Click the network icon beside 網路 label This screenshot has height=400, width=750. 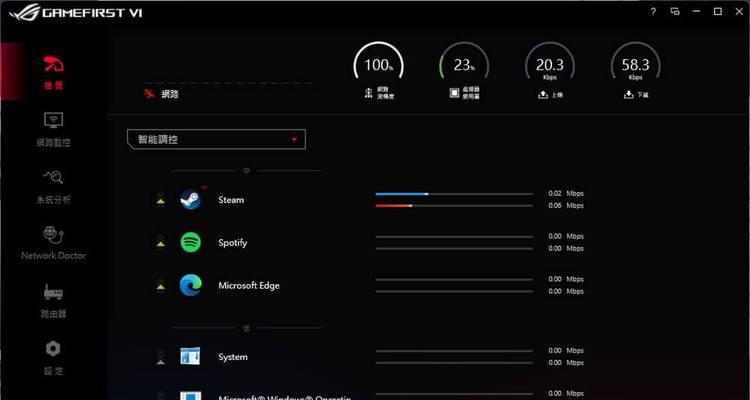coord(150,94)
